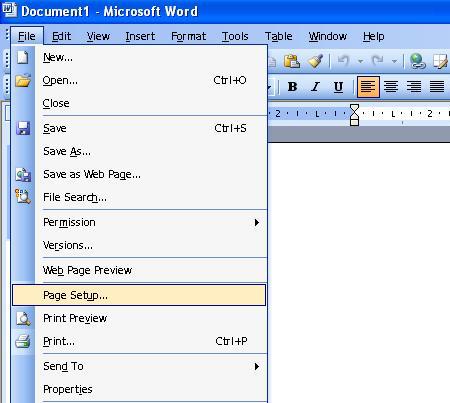Viewport: 450px width, 403px height.
Task: Activate the Format Painter brush icon
Action: click(315, 61)
